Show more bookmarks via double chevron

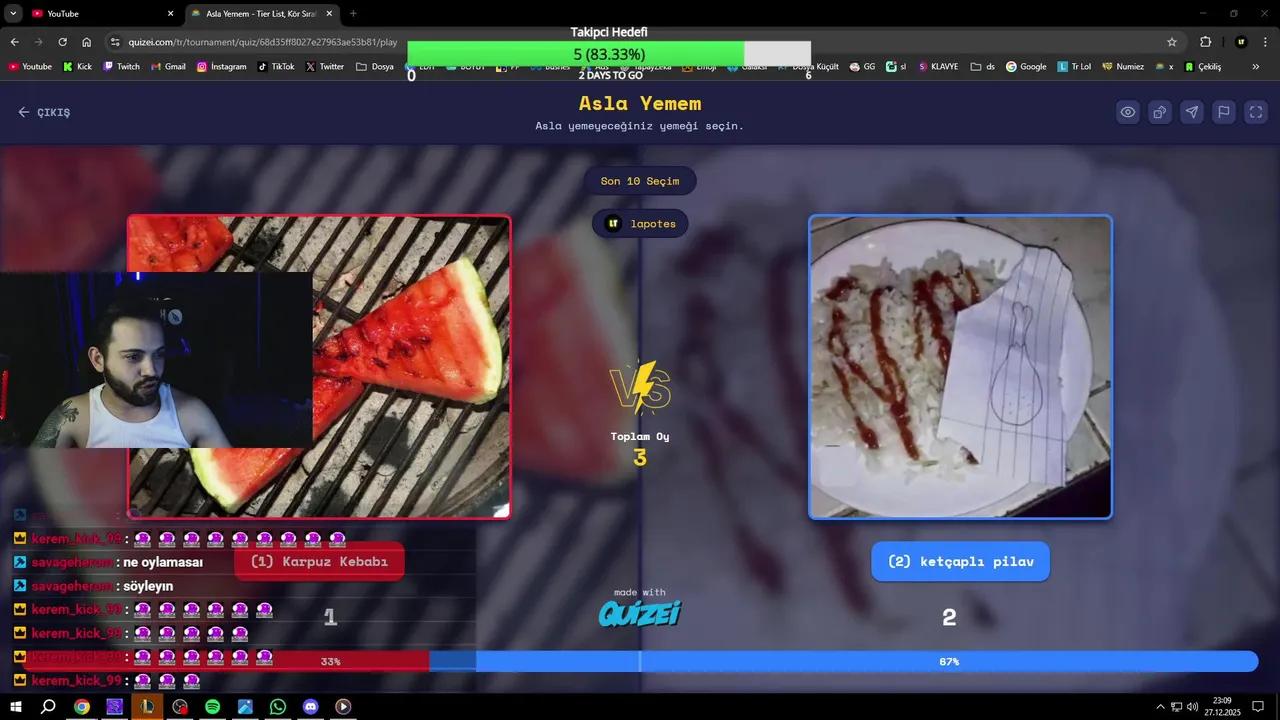pos(1256,67)
